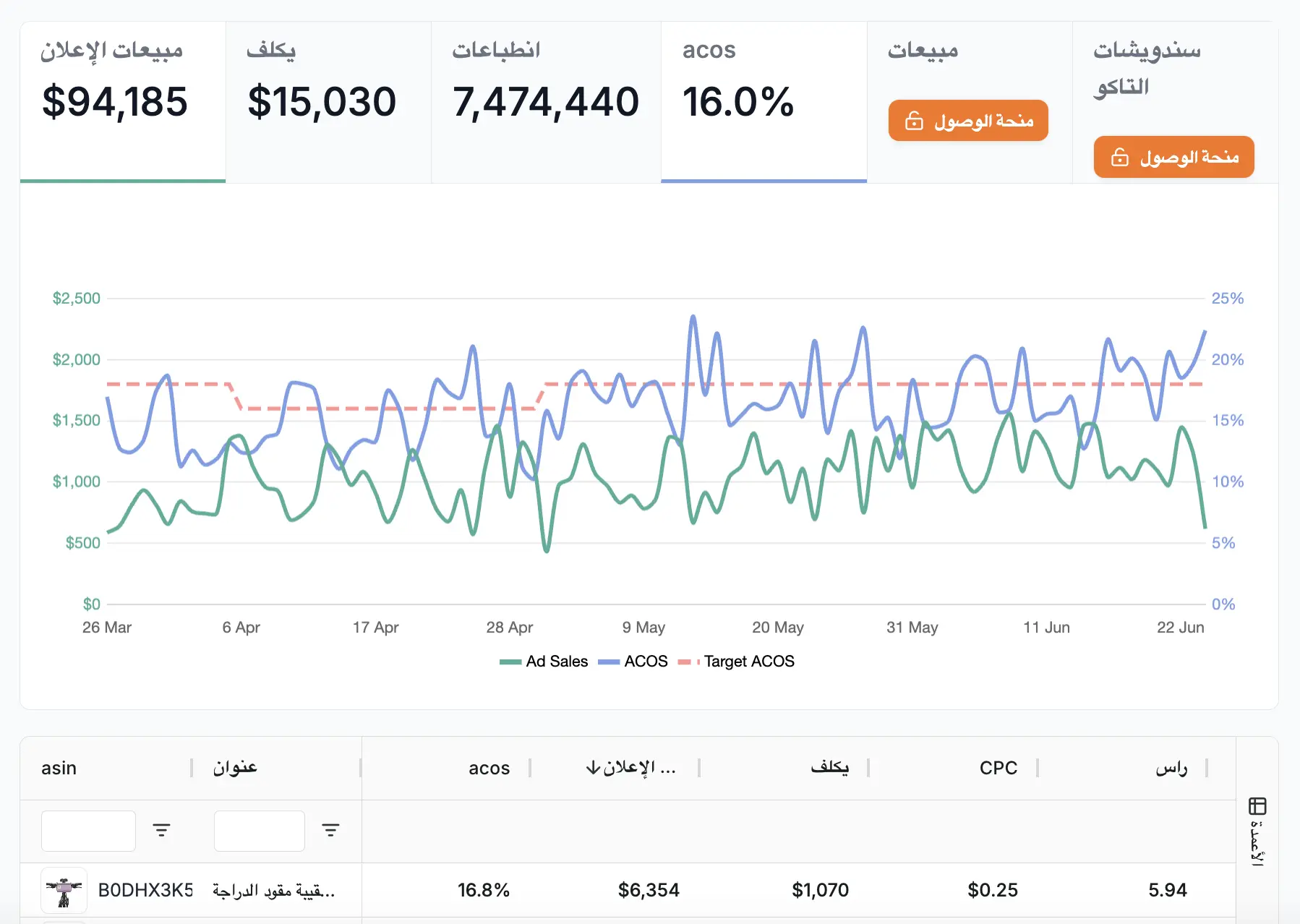Image resolution: width=1300 pixels, height=924 pixels.
Task: Click the descending sort arrow on الإعلان column
Action: click(591, 768)
